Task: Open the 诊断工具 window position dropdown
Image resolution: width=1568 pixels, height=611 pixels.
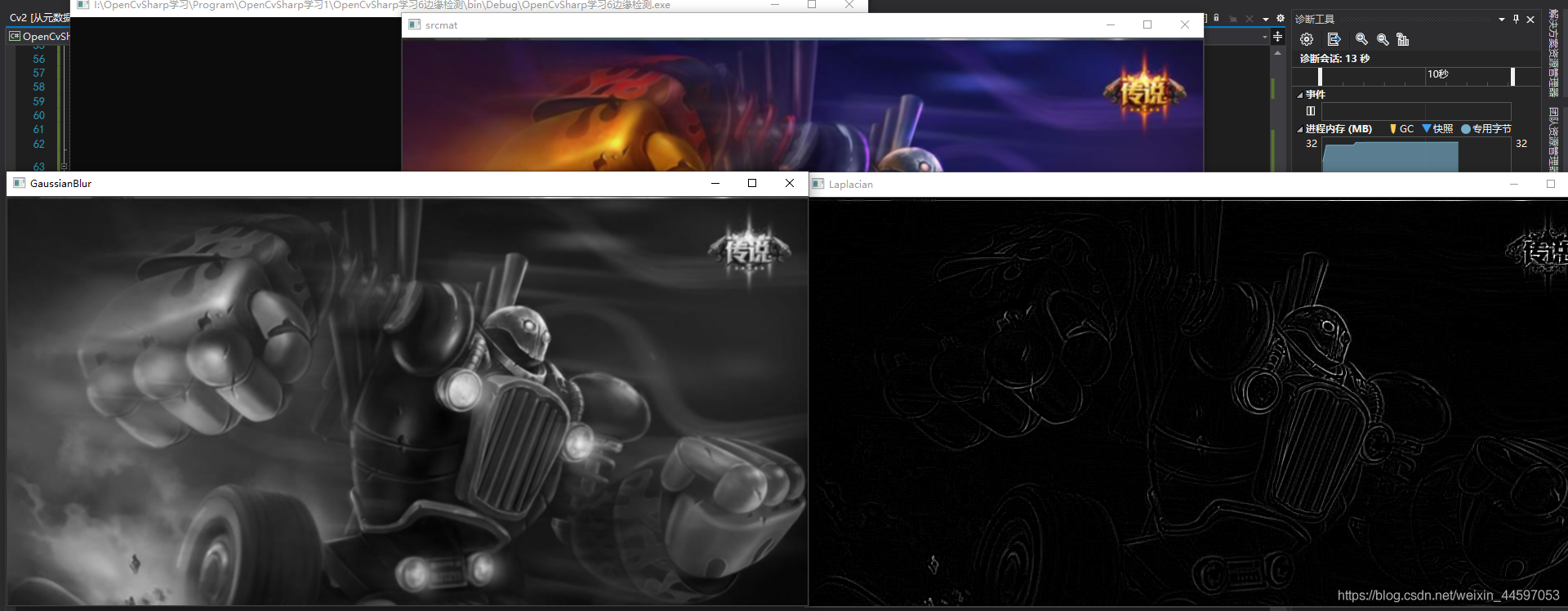Action: pyautogui.click(x=1502, y=19)
